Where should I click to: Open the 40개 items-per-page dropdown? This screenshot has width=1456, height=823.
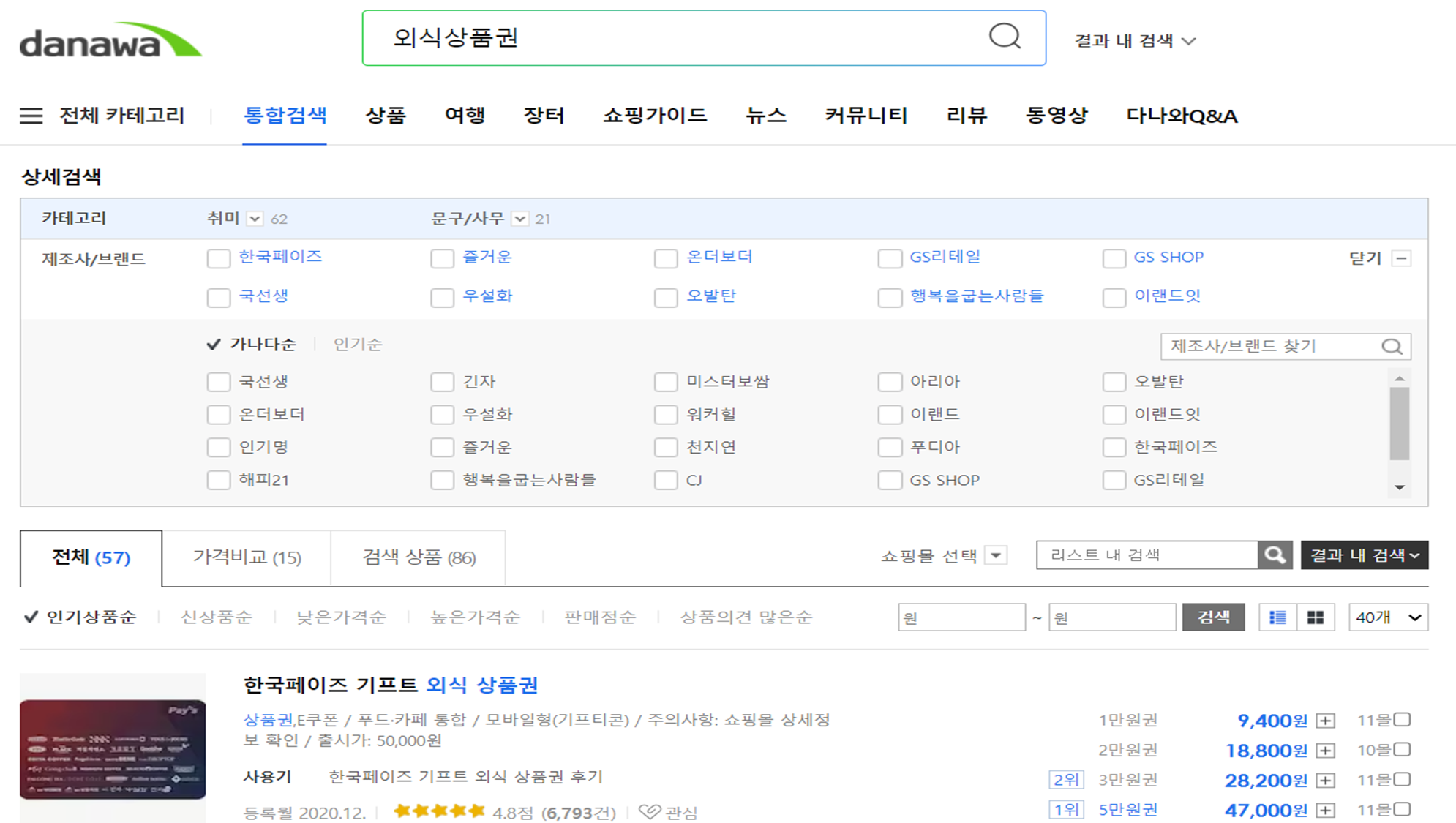1387,617
